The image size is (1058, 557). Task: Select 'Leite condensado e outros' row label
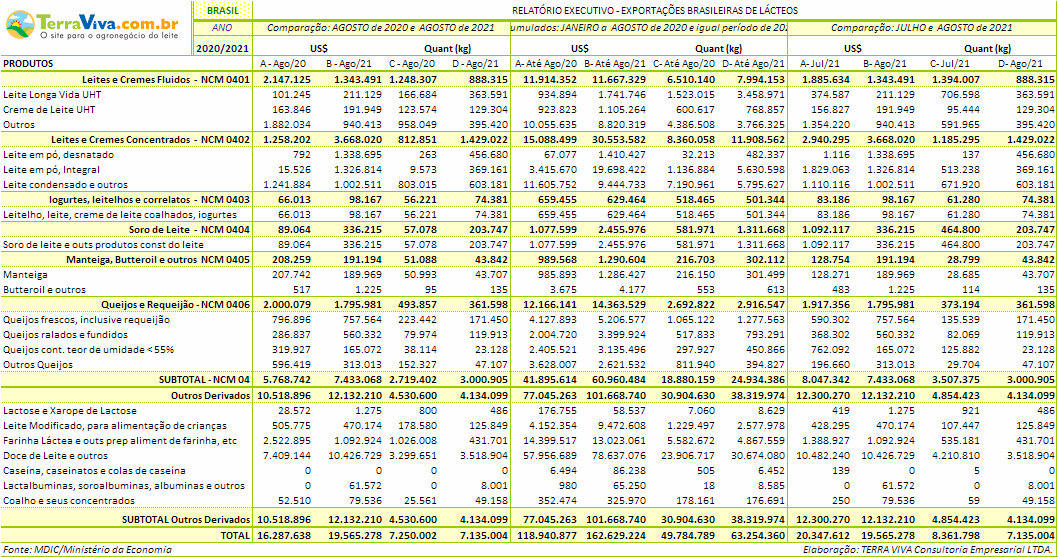point(65,184)
